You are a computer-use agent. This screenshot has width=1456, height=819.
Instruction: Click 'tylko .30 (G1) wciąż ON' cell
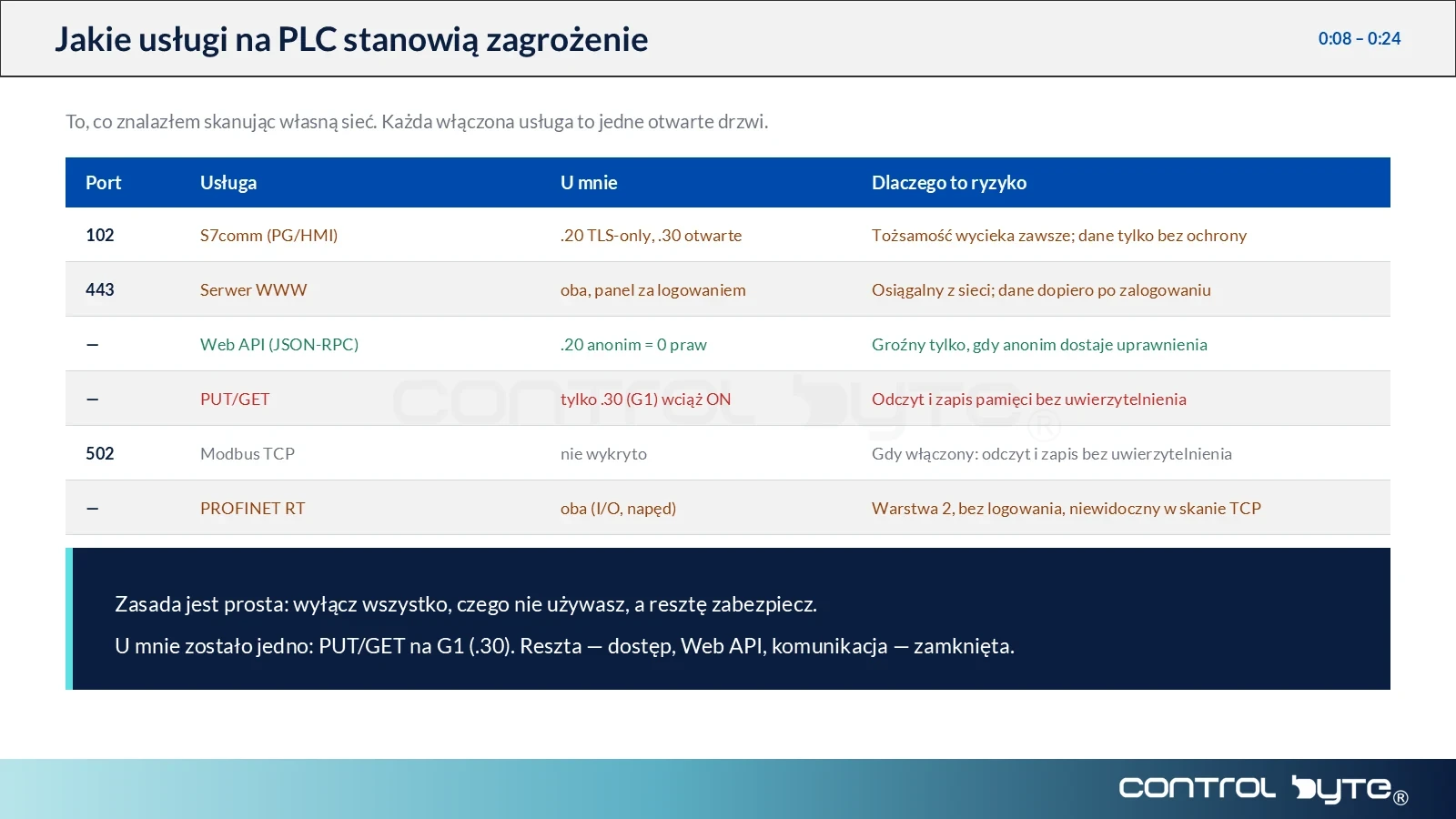tap(645, 399)
